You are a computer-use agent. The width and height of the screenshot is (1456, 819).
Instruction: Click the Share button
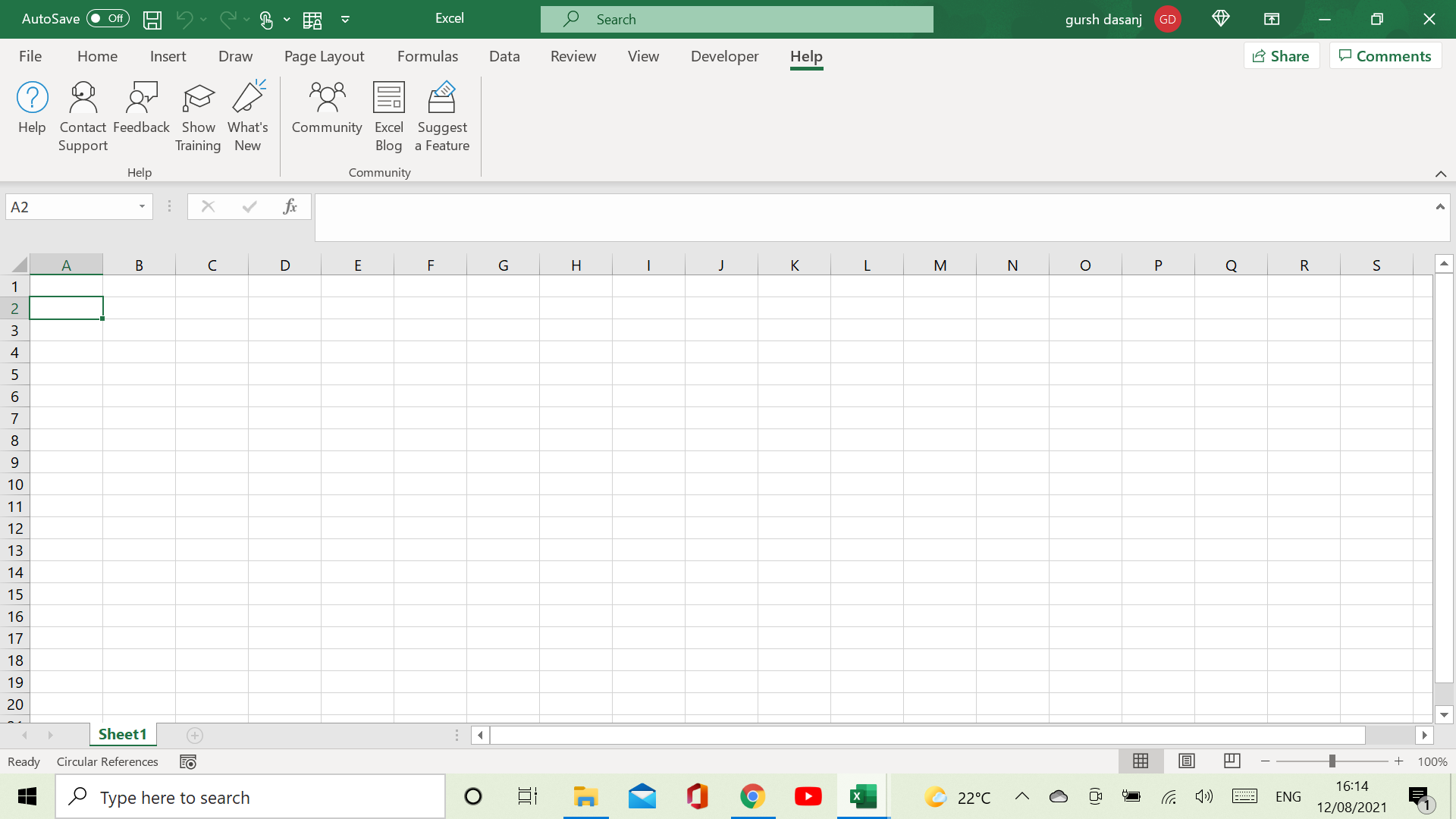(x=1281, y=56)
